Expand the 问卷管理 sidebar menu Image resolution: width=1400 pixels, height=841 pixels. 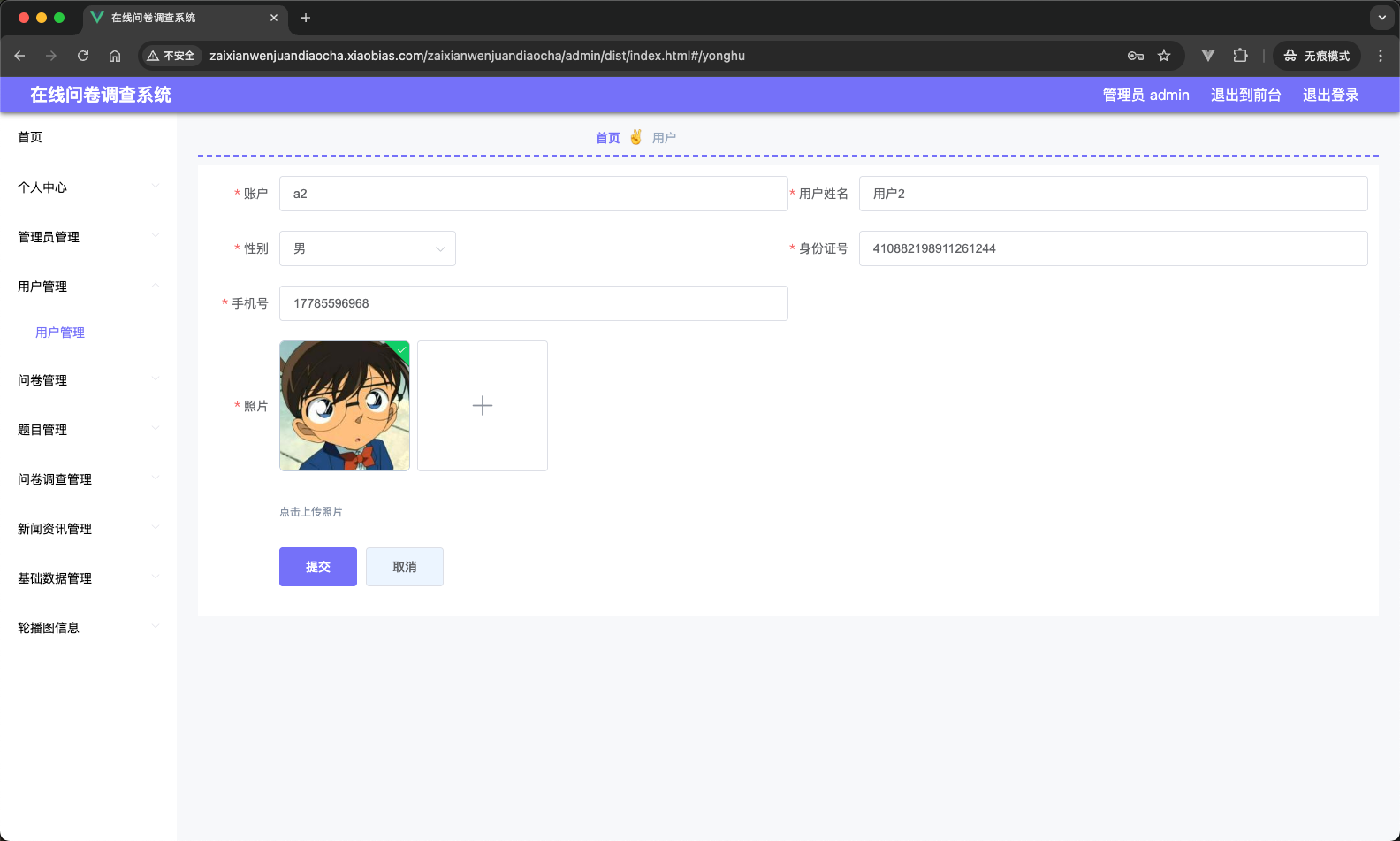tap(88, 380)
